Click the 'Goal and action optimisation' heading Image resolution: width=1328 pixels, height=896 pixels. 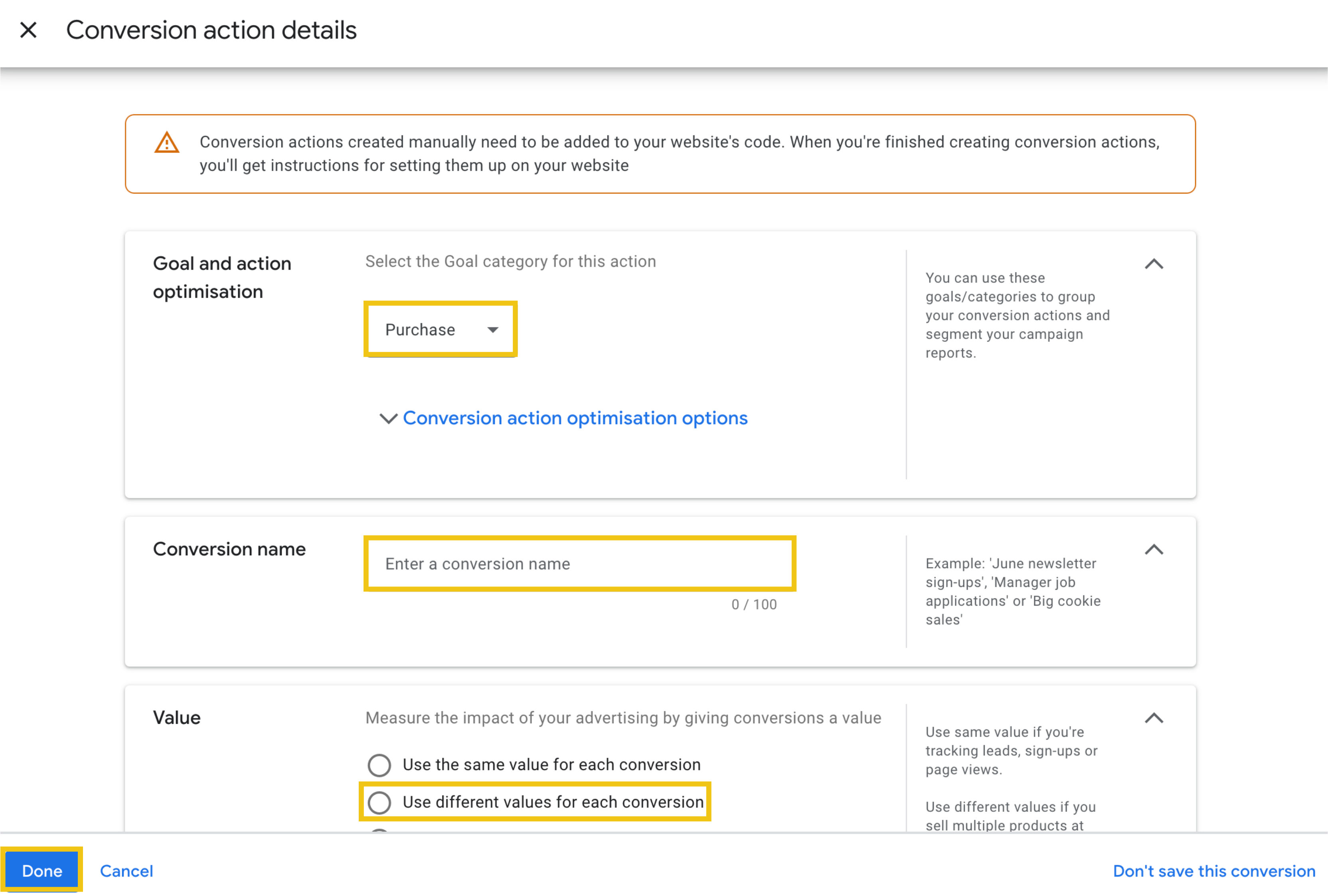(x=222, y=278)
